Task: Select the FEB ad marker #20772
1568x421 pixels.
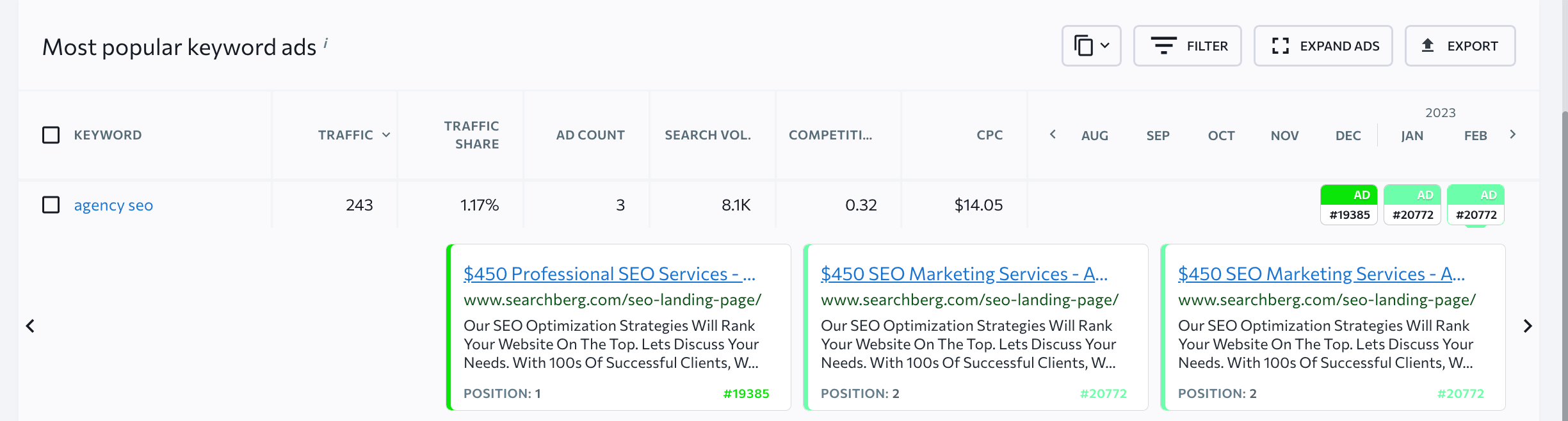Action: [1475, 205]
